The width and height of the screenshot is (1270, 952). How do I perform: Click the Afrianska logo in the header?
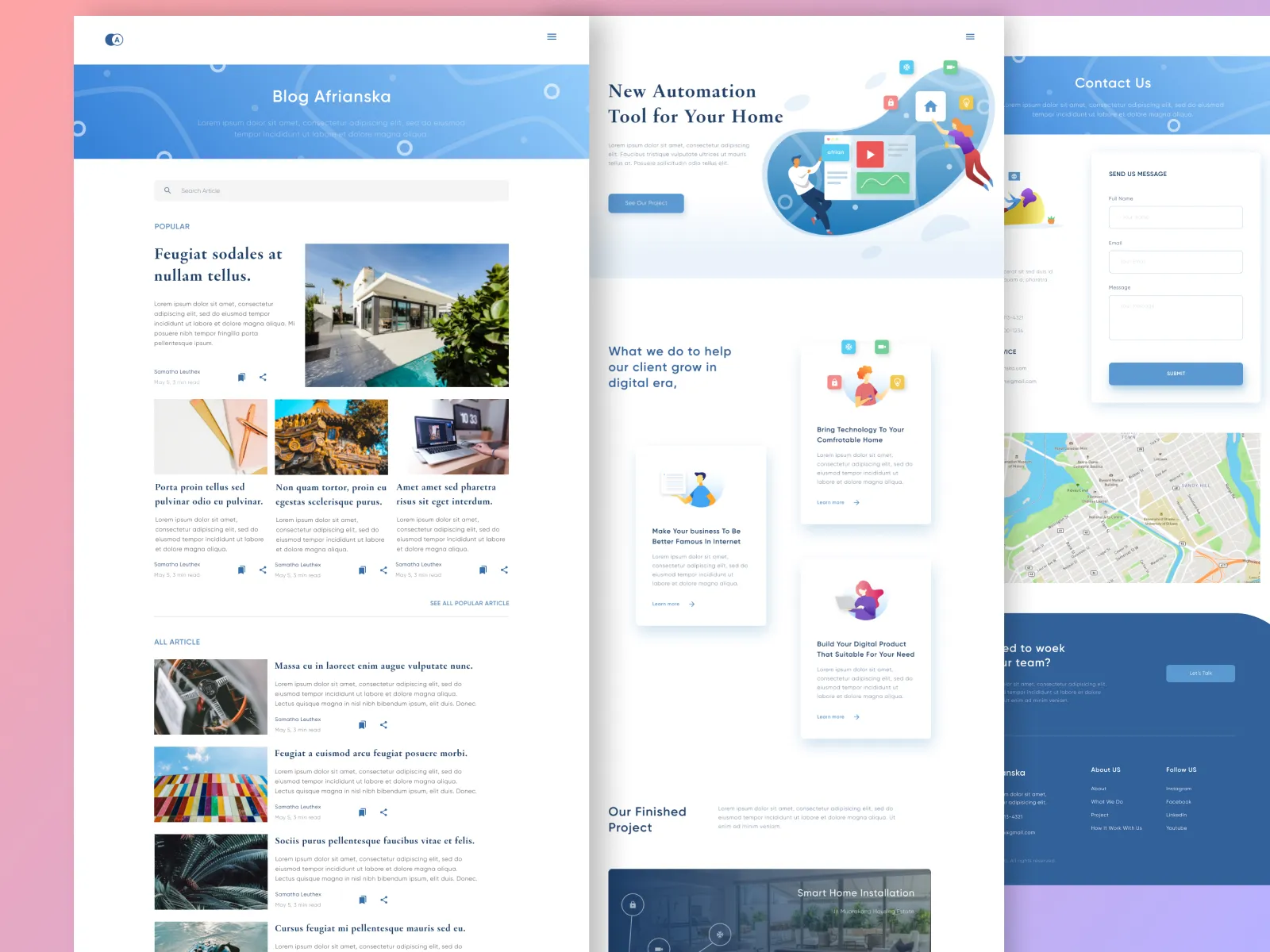pyautogui.click(x=114, y=39)
